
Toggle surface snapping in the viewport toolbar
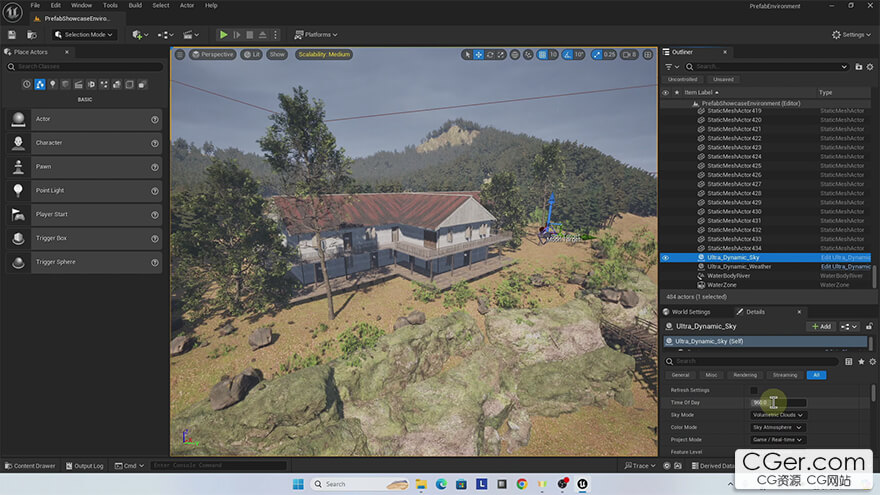[x=528, y=54]
